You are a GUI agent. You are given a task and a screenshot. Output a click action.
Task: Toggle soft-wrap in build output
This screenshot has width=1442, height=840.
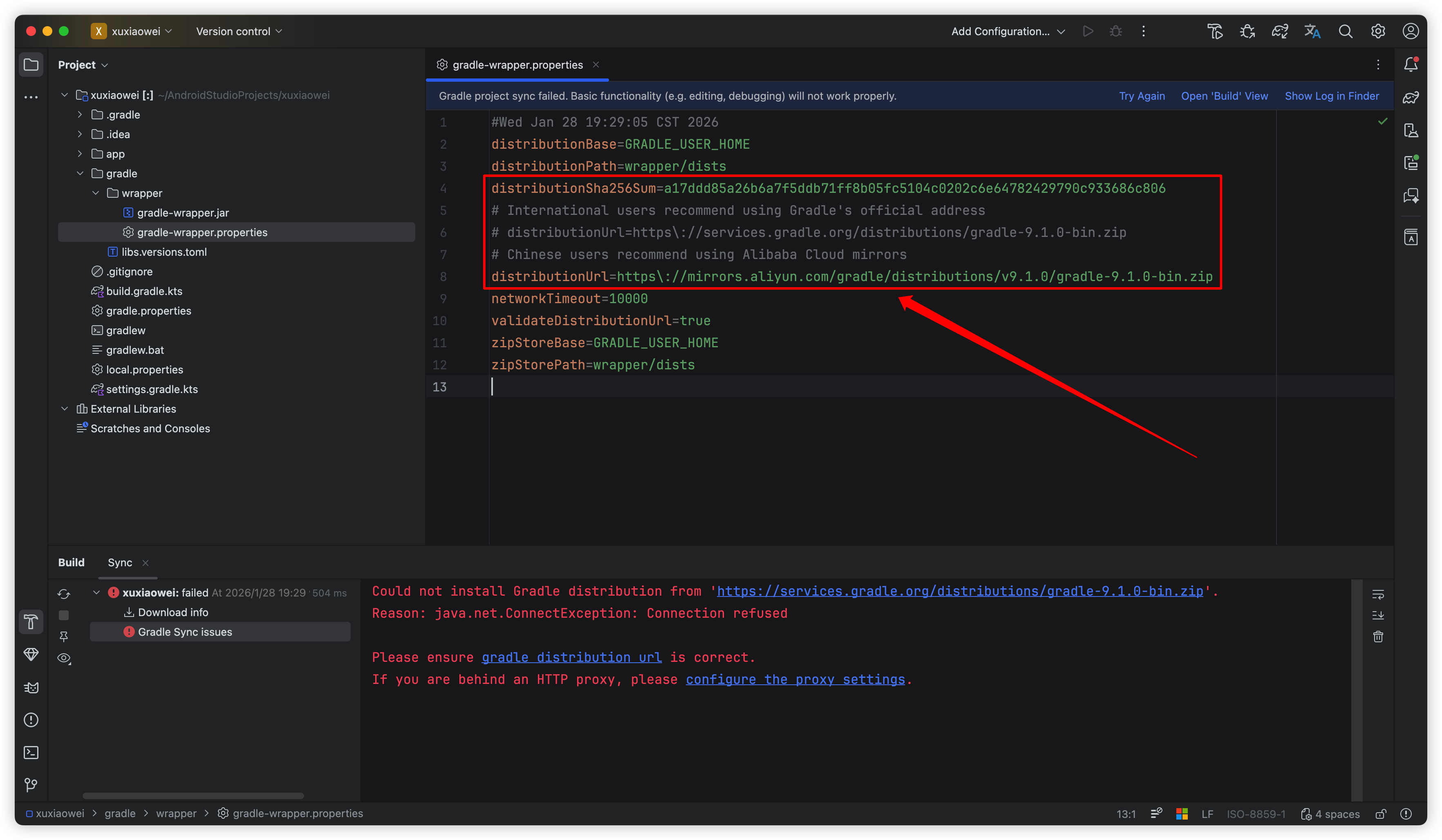(1378, 595)
